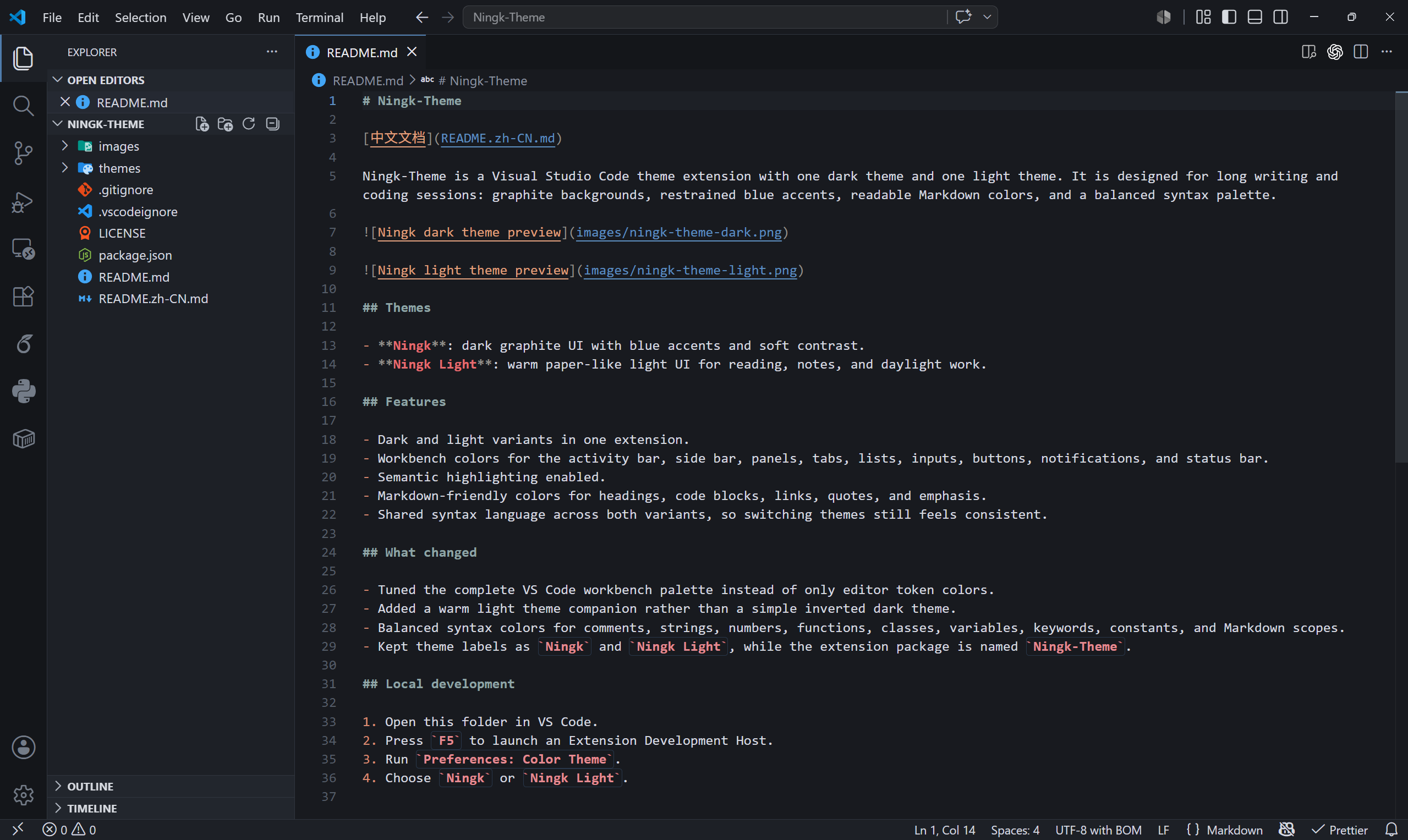Toggle the bottom panel visibility
The image size is (1408, 840).
coord(1255,18)
